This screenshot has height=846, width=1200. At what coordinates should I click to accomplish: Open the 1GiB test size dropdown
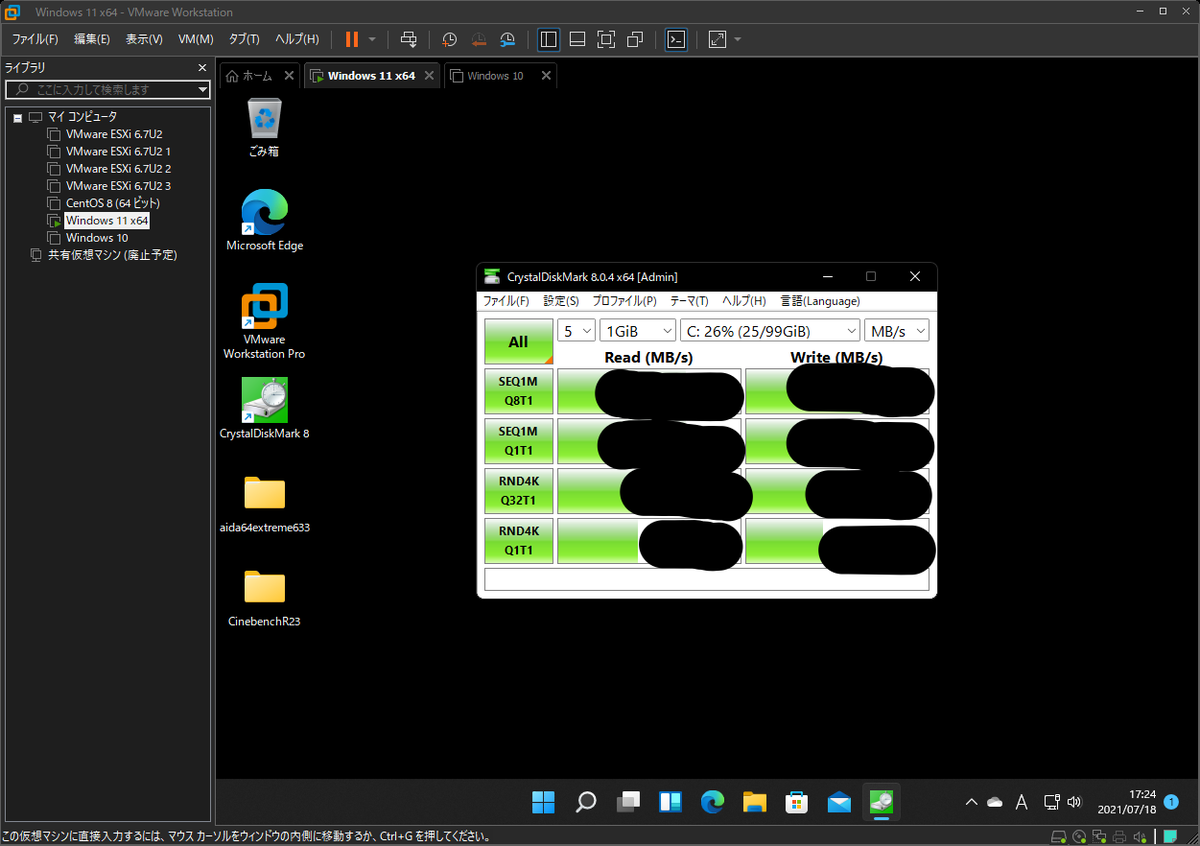[x=638, y=331]
